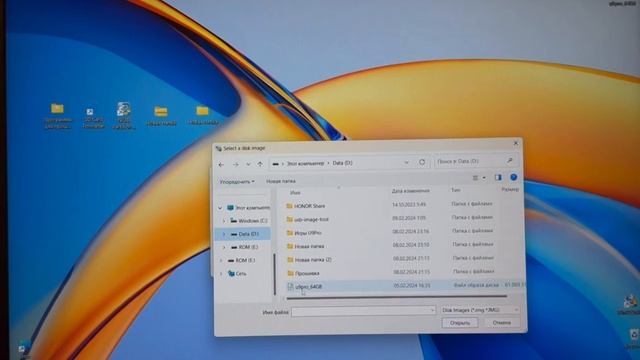
Task: Sort files by Дата изменения column
Action: pyautogui.click(x=411, y=191)
